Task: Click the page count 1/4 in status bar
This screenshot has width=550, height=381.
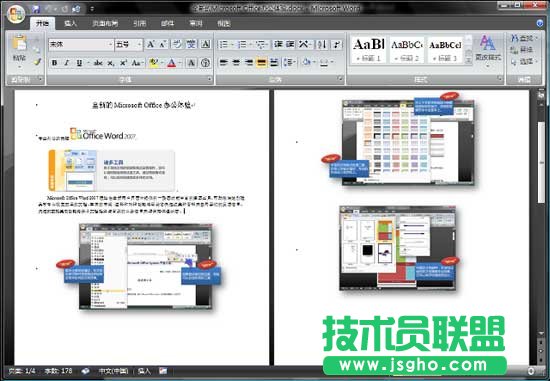Action: point(22,371)
